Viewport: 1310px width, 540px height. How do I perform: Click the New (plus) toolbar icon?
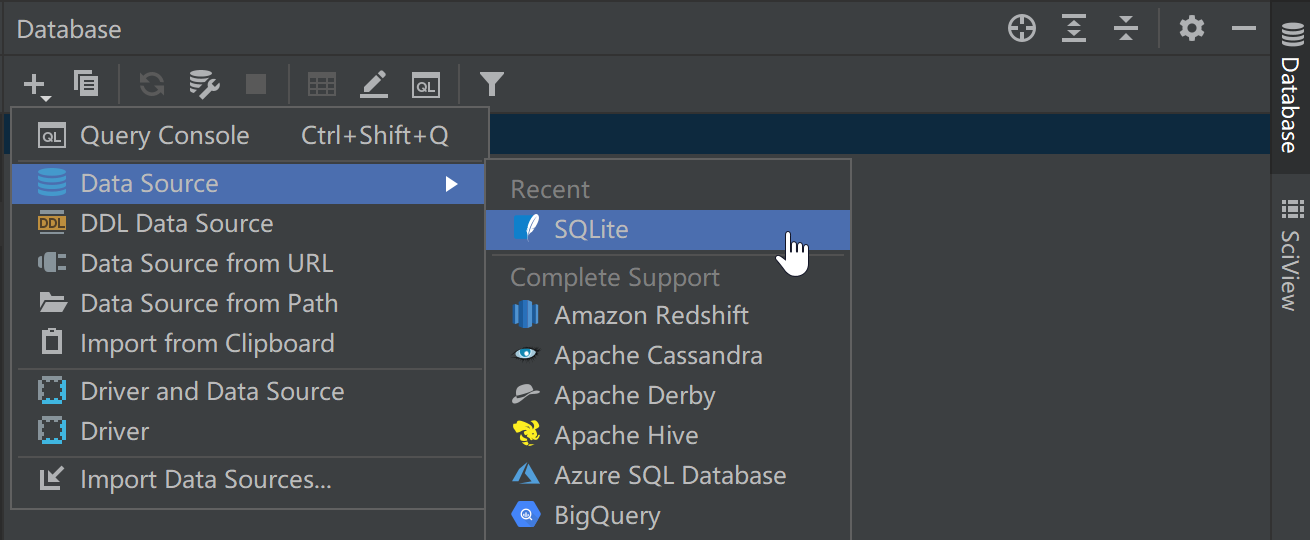(36, 86)
